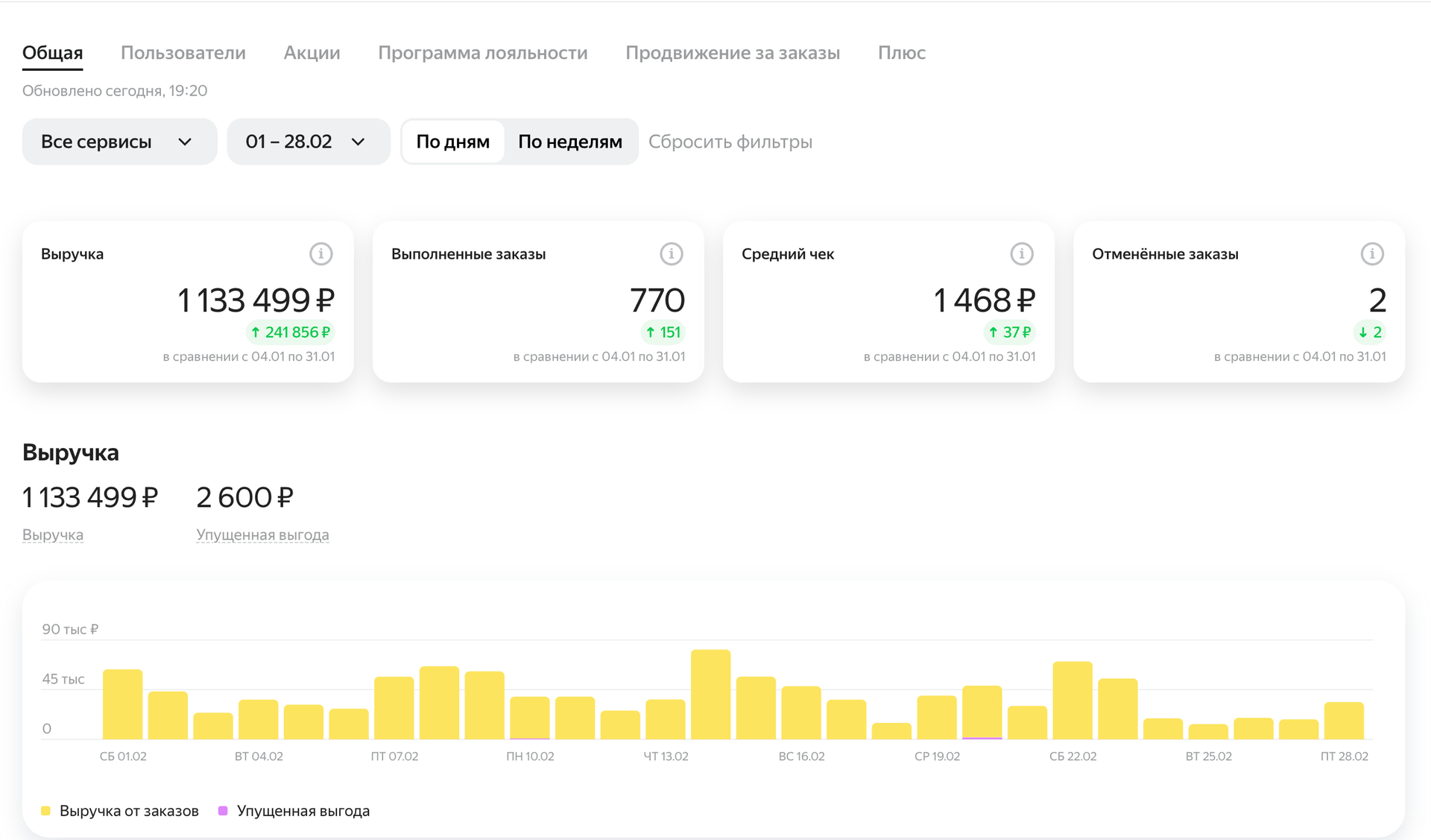Click the revenue bar for СБ 01.02
This screenshot has height=840, width=1431.
123,704
